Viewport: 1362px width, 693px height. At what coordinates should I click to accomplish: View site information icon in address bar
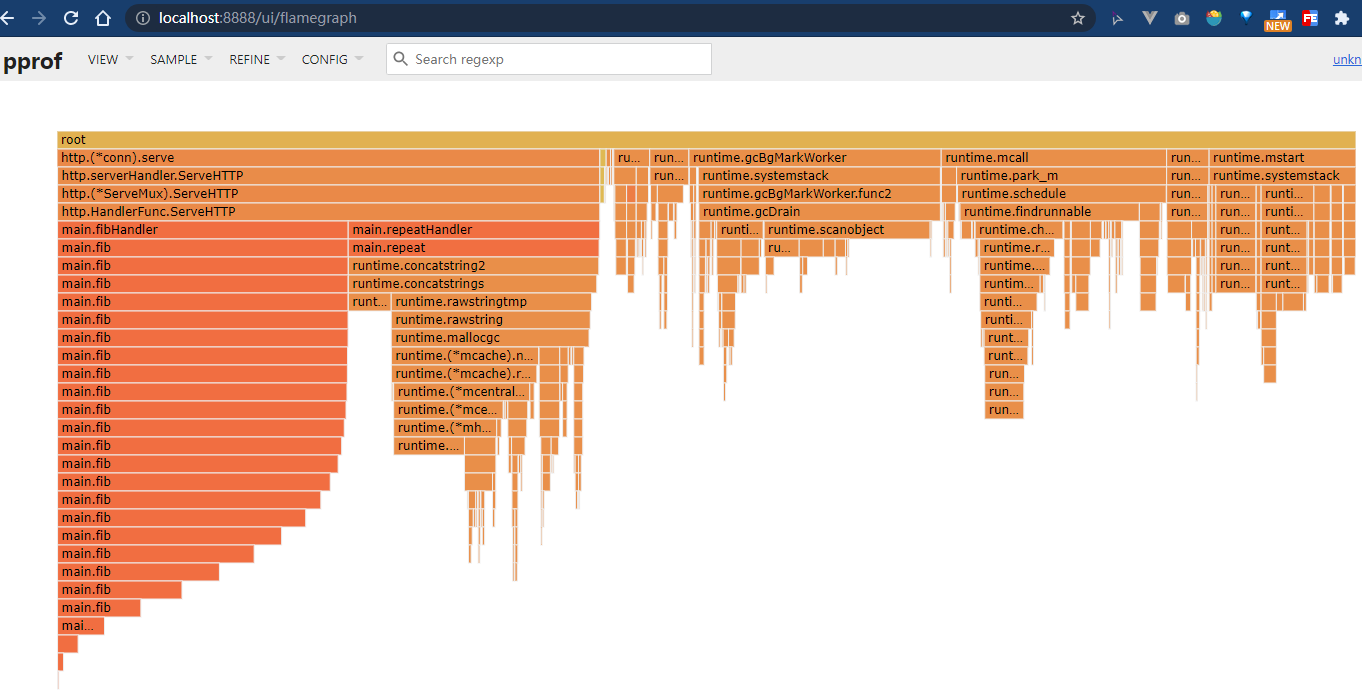pyautogui.click(x=143, y=18)
